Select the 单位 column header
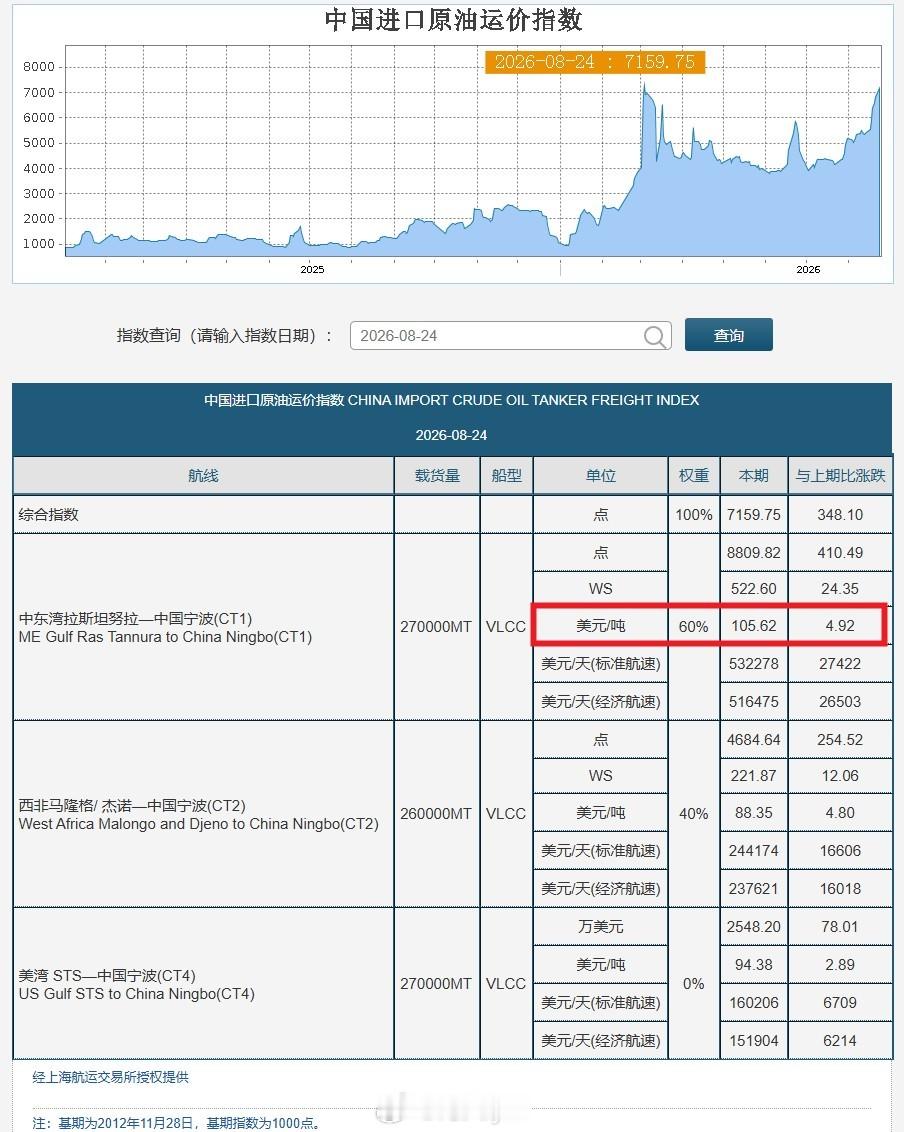904x1132 pixels. coord(601,476)
